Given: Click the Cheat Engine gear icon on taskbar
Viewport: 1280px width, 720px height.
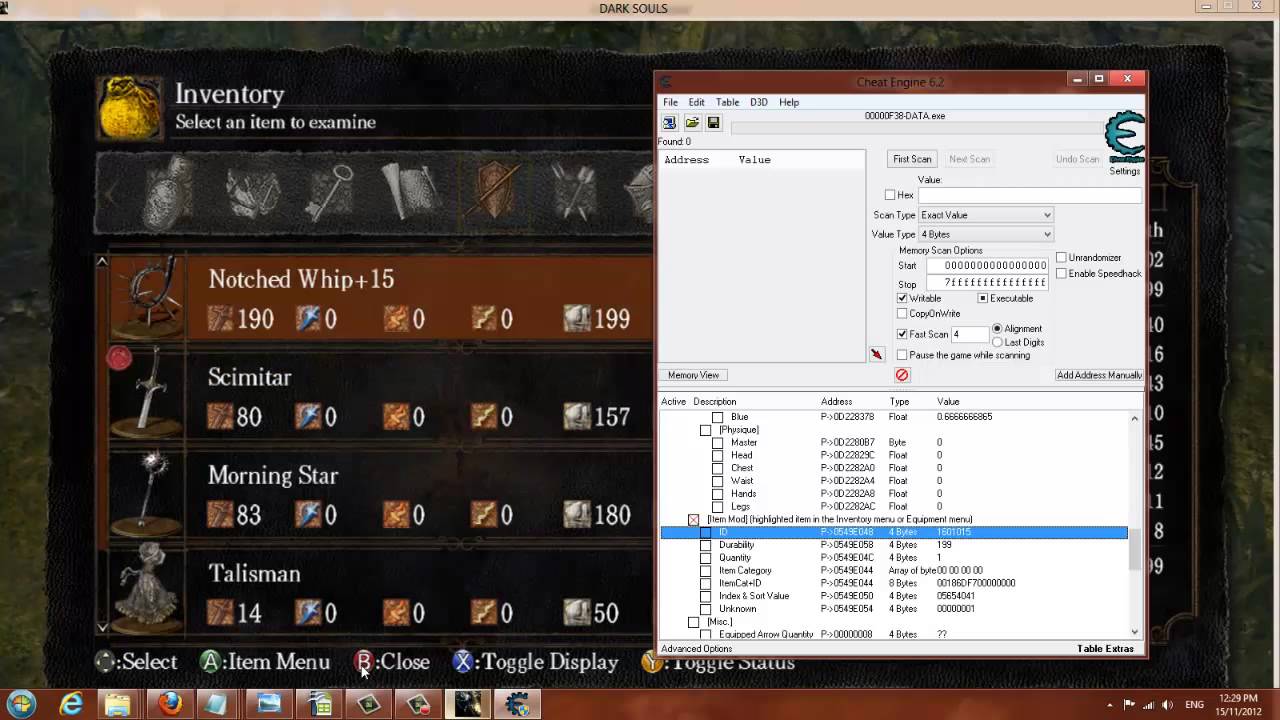Looking at the screenshot, I should pos(517,704).
